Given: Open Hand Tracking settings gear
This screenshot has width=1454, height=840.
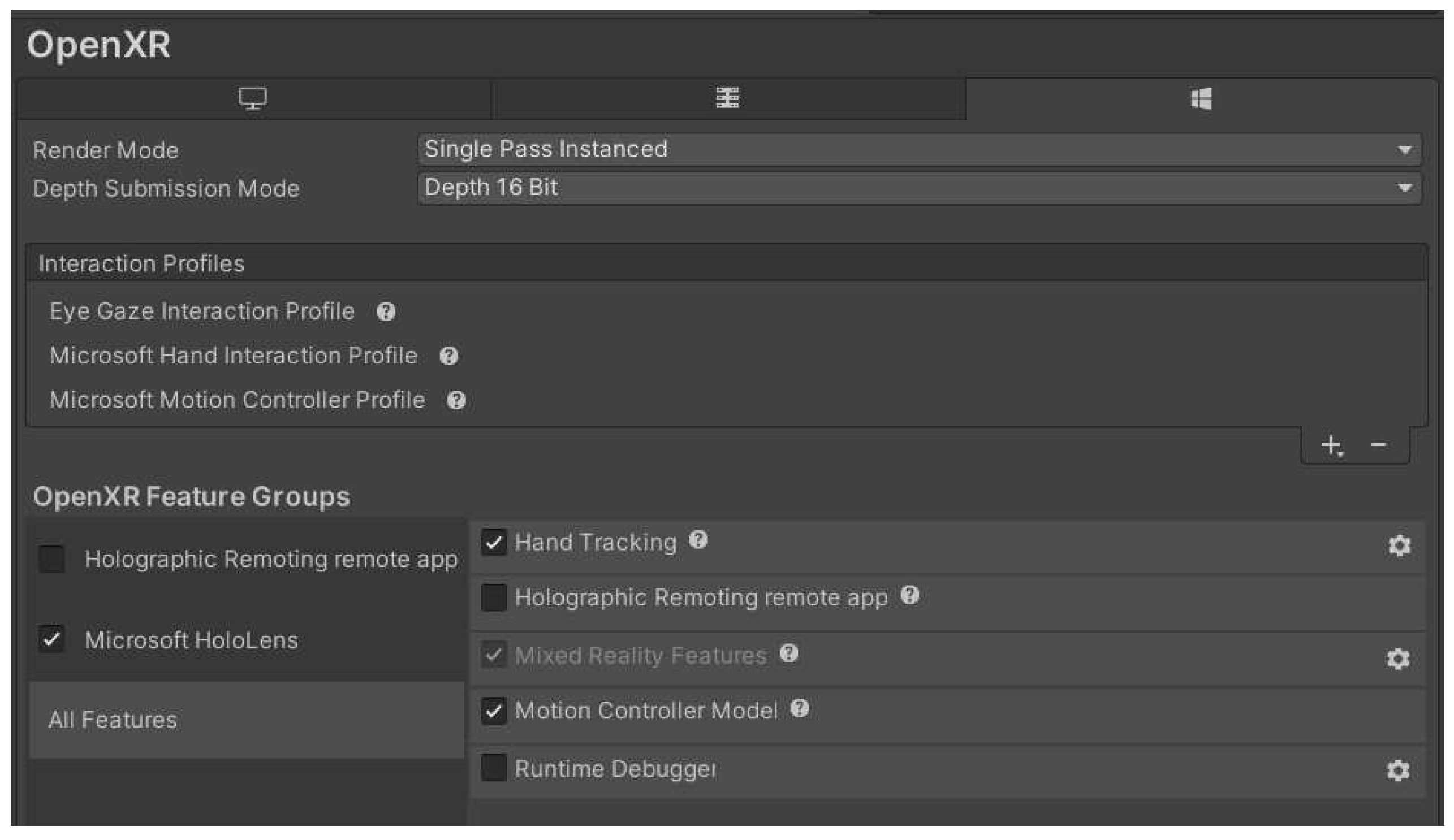Looking at the screenshot, I should [x=1399, y=545].
